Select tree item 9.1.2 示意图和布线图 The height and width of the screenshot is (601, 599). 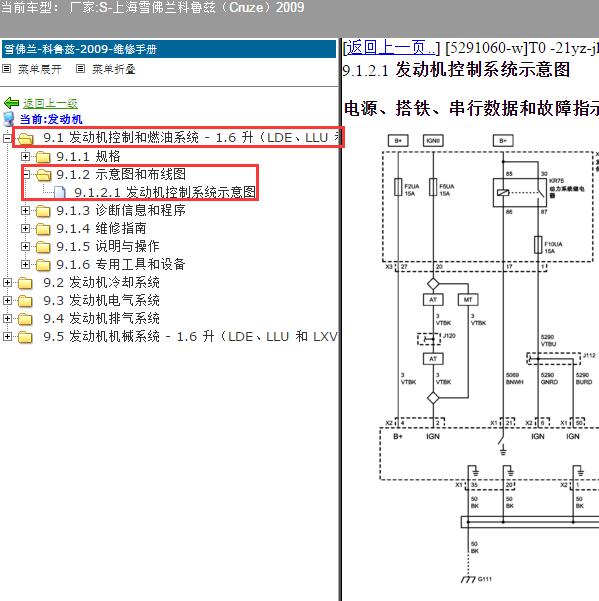point(121,174)
